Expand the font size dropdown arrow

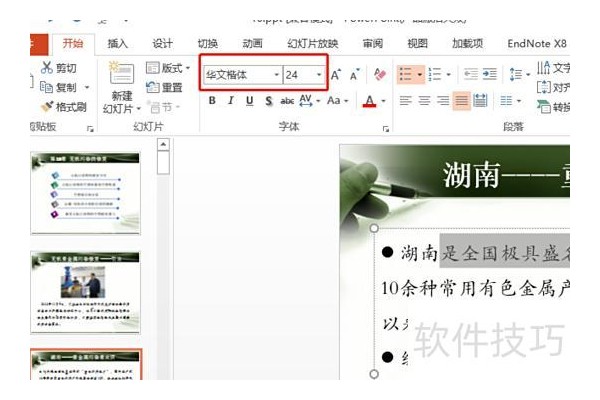pyautogui.click(x=319, y=75)
